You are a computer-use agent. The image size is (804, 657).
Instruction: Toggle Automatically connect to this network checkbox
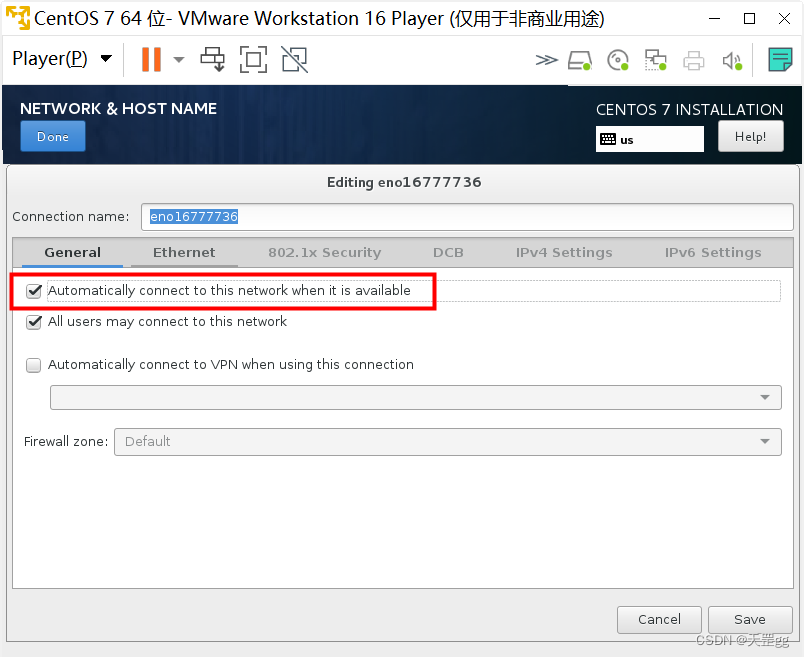pos(34,291)
